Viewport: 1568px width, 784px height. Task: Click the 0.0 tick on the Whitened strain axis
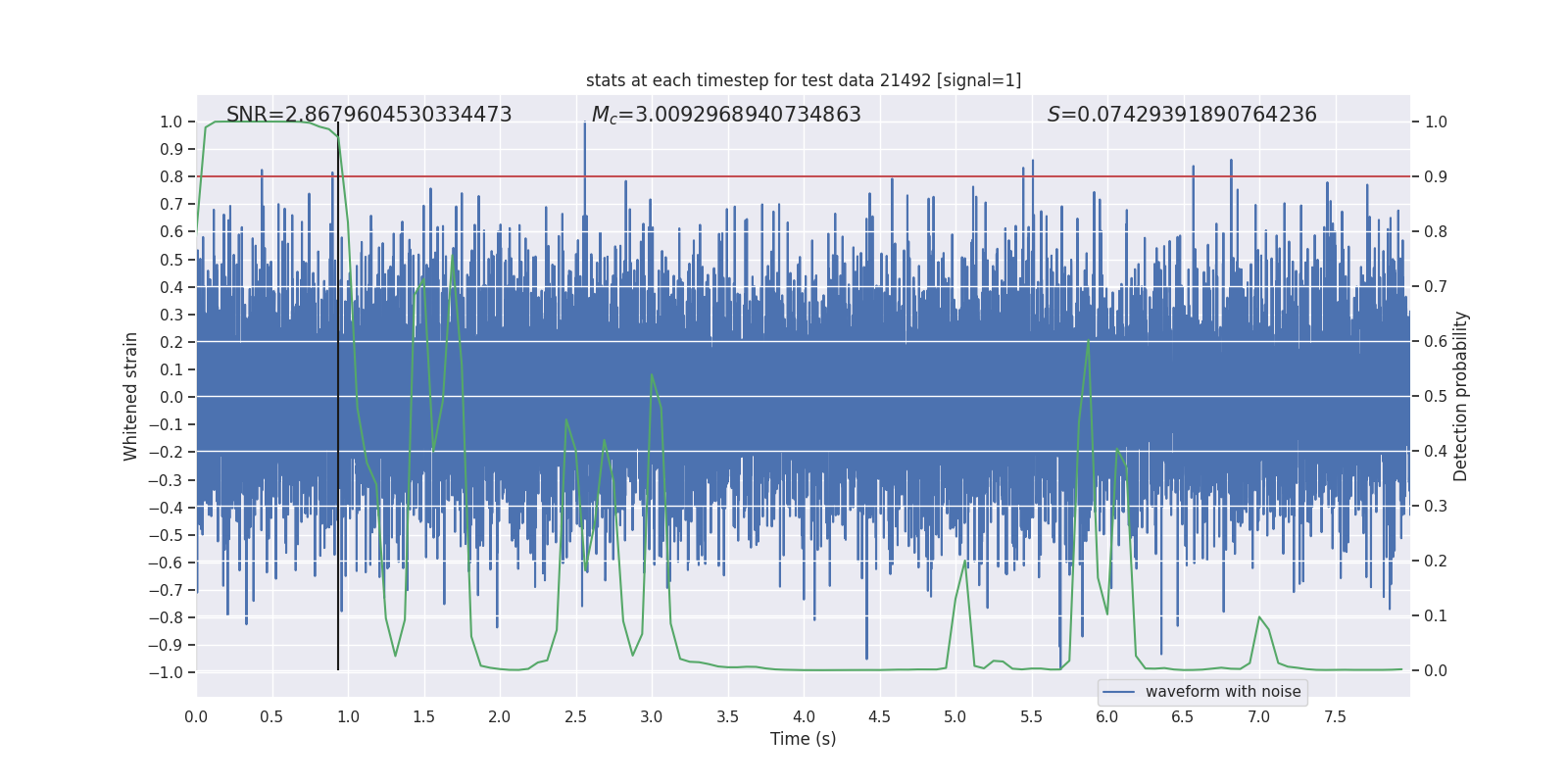171,397
